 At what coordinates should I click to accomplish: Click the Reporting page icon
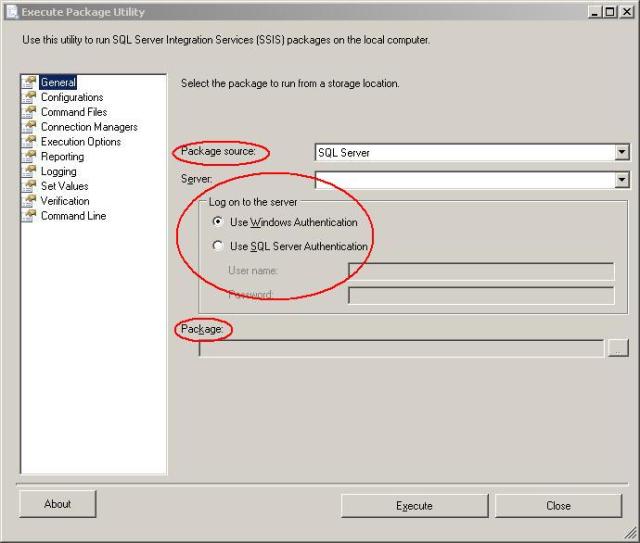click(x=29, y=157)
